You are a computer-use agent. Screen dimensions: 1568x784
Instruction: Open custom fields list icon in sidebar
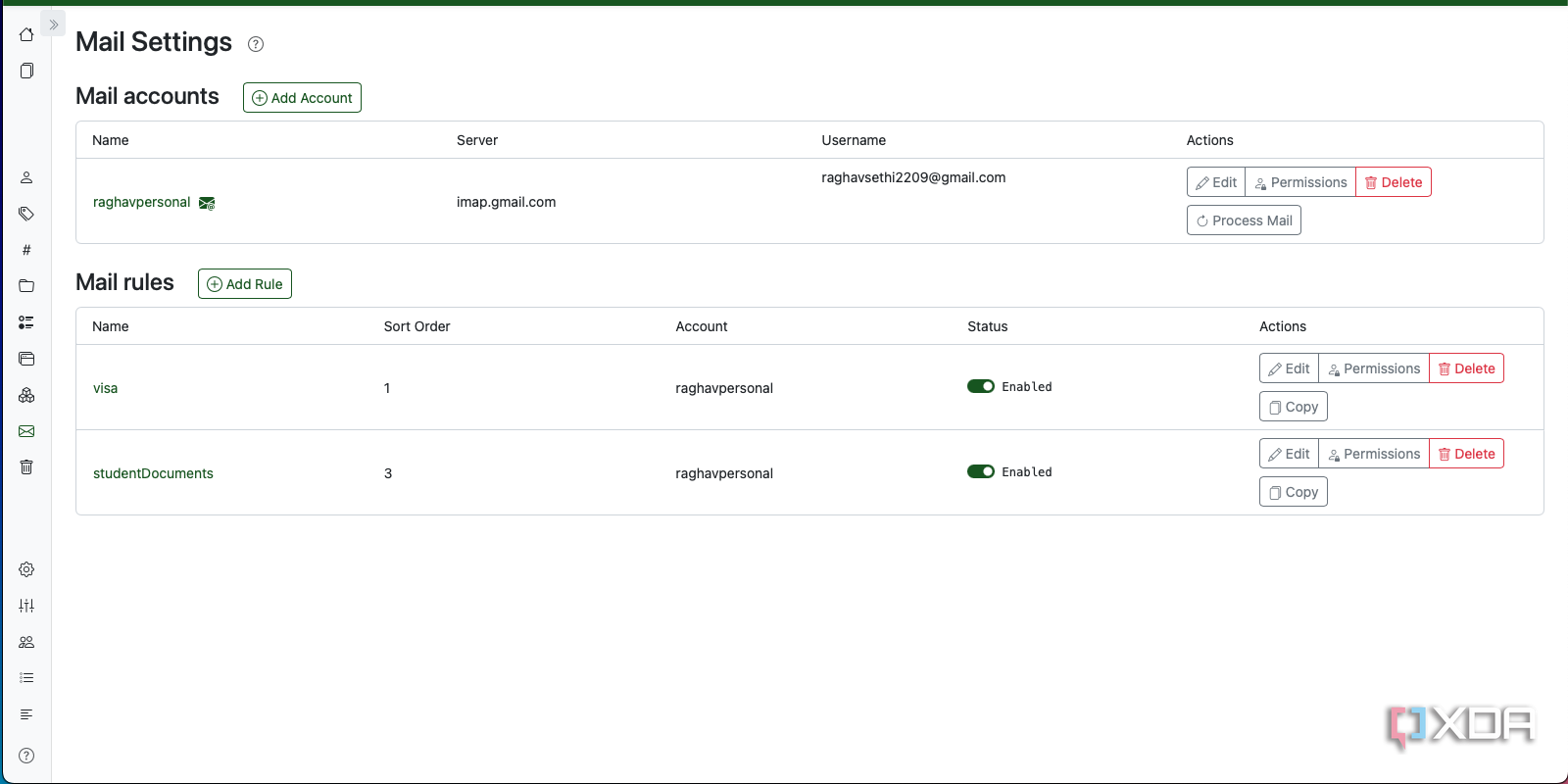pos(26,322)
